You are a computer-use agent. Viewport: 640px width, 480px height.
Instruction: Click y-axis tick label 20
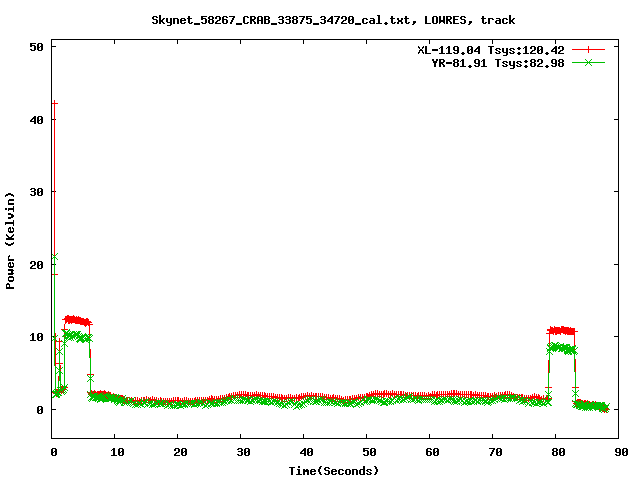click(36, 265)
